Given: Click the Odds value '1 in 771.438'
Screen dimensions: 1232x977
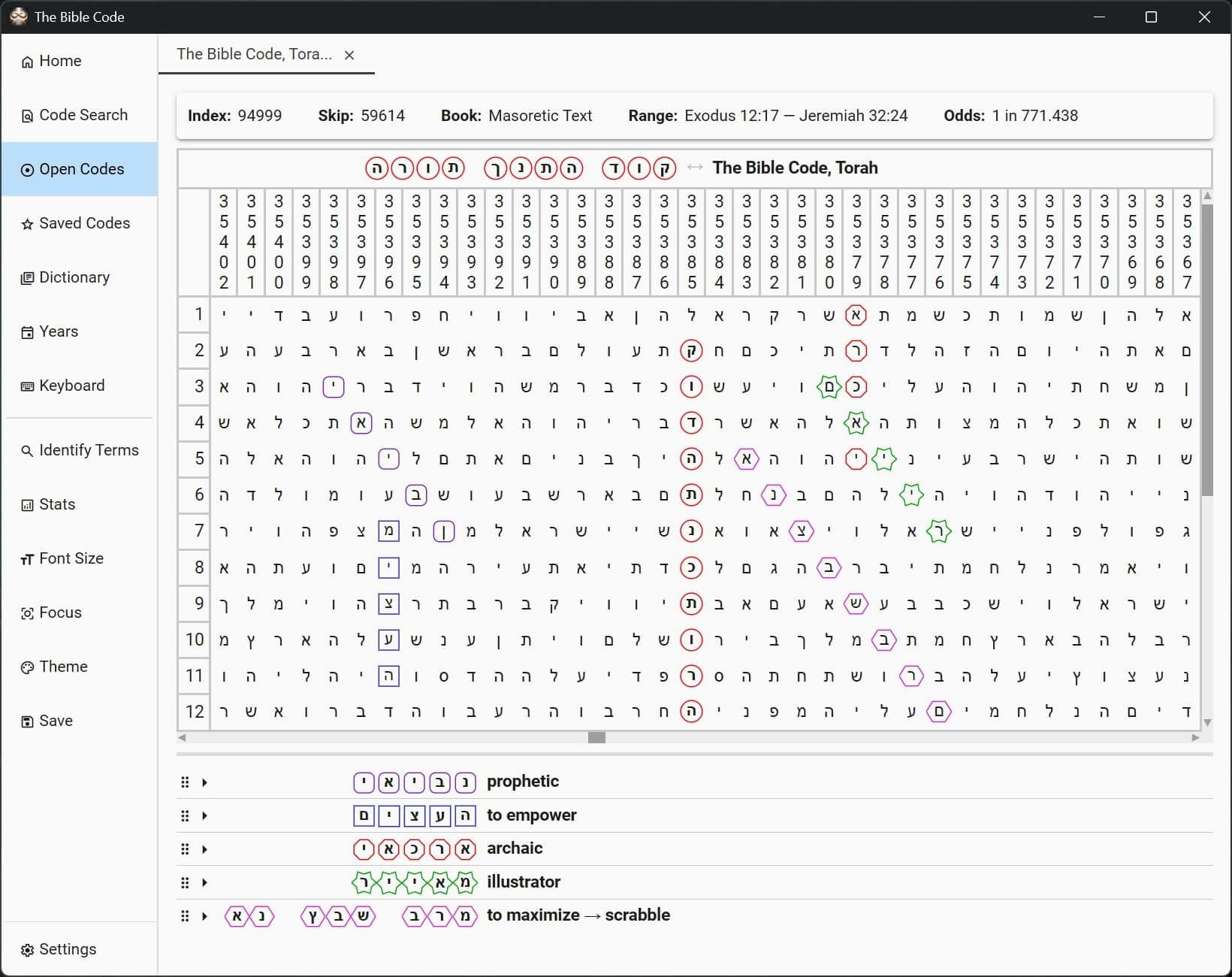Looking at the screenshot, I should click(x=1035, y=116).
